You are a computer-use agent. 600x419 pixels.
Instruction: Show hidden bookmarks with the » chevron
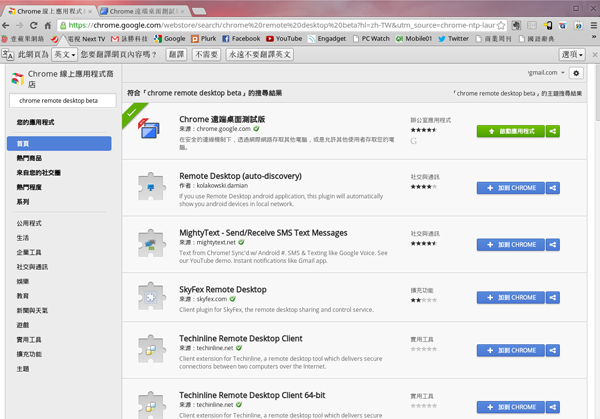click(594, 37)
